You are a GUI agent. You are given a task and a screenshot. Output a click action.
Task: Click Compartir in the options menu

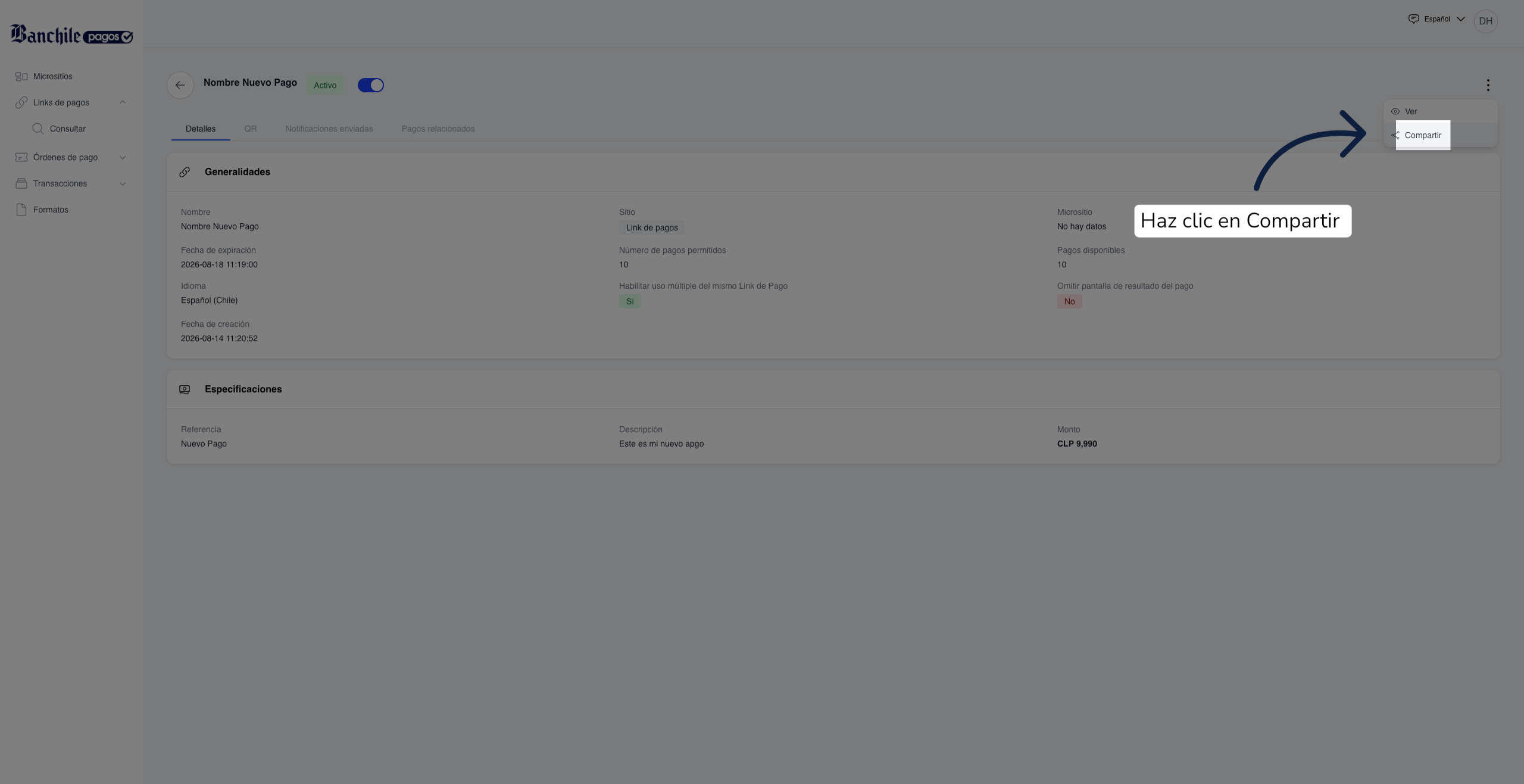[x=1441, y=135]
